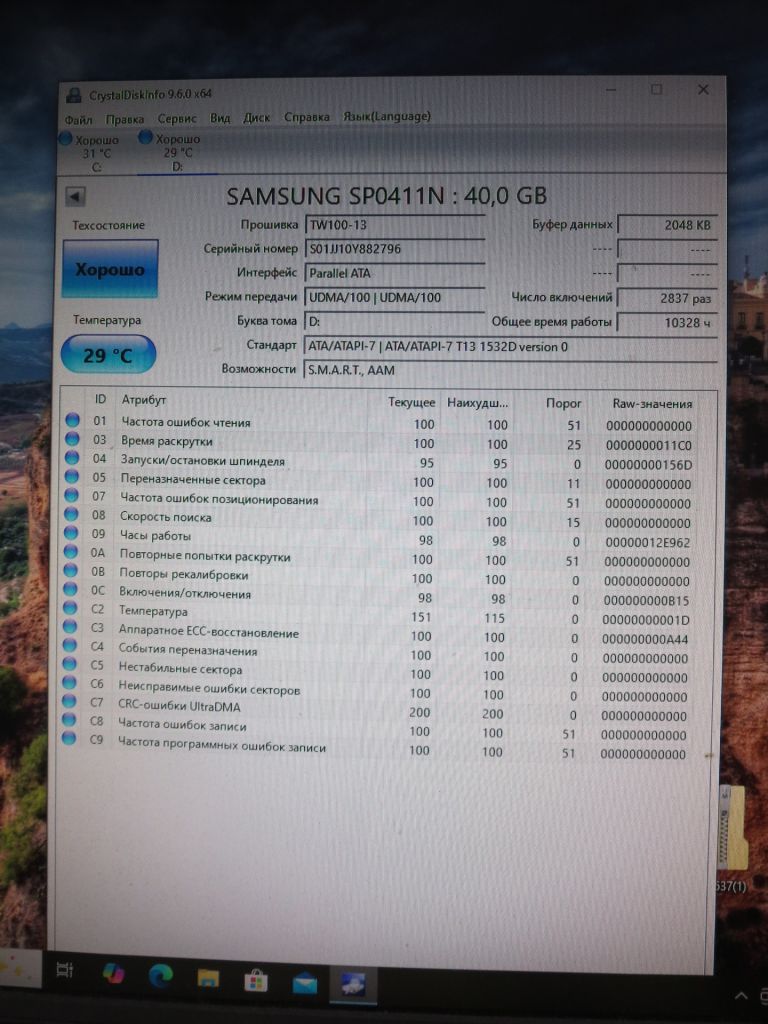Open the Вид menu
This screenshot has height=1024, width=768.
[220, 118]
